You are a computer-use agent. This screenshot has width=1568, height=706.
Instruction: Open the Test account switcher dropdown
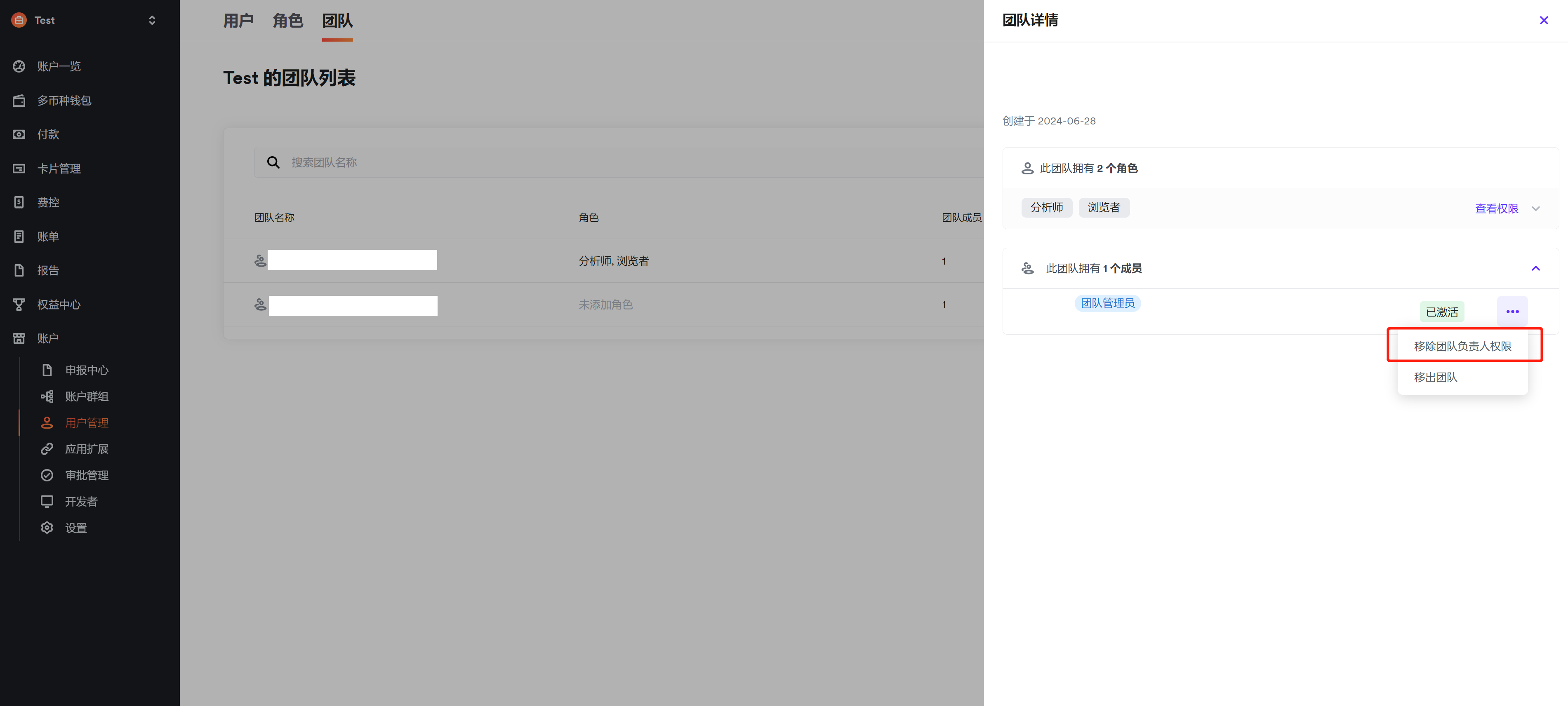click(x=152, y=20)
